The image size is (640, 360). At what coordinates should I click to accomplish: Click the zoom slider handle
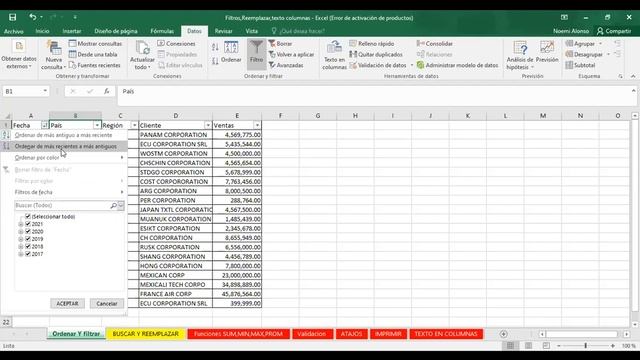click(x=586, y=346)
